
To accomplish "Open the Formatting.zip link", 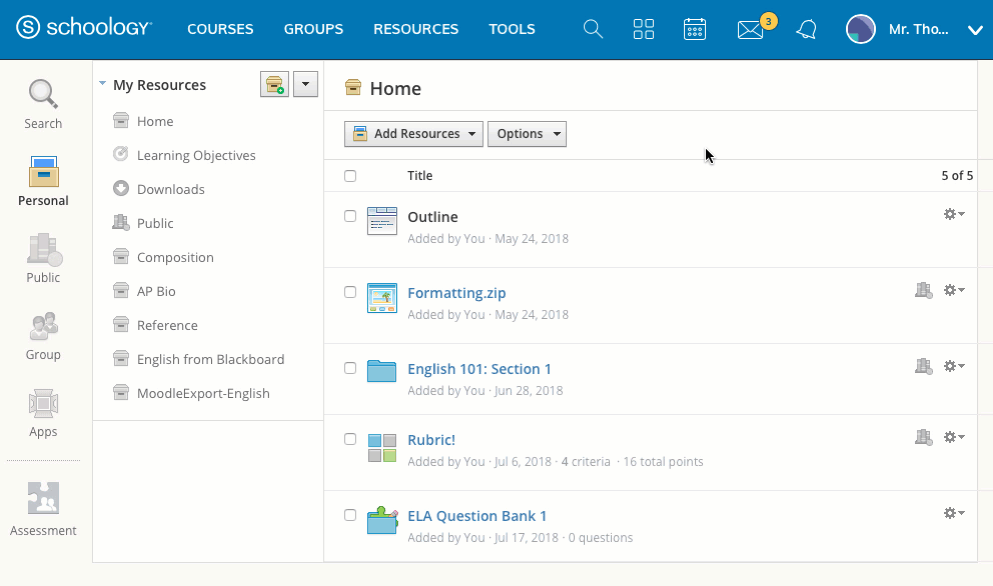I will tap(456, 293).
